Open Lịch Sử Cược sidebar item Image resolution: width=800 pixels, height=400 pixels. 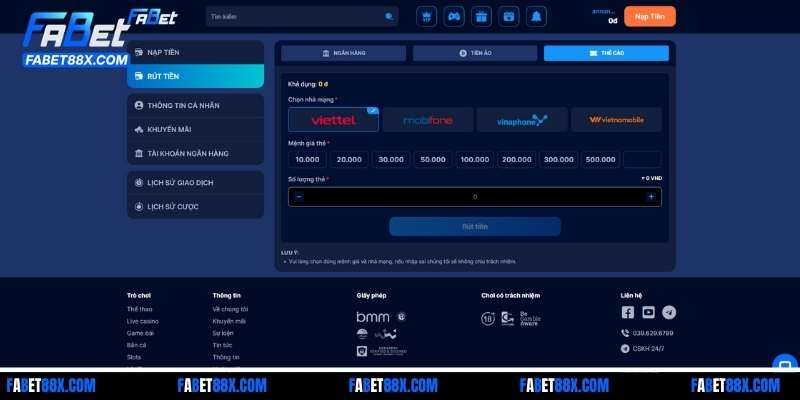tap(195, 207)
